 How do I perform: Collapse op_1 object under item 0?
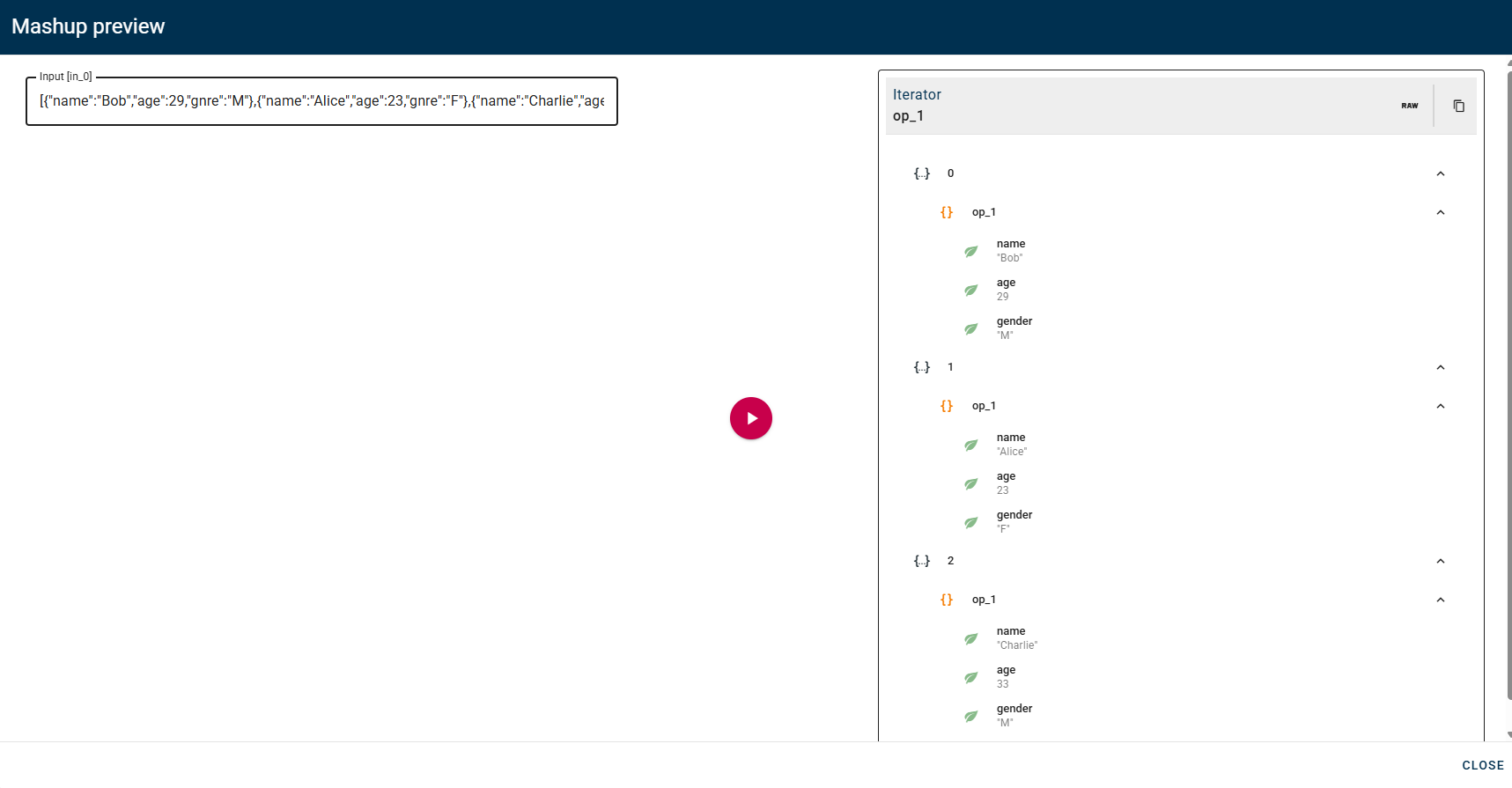click(x=1440, y=212)
